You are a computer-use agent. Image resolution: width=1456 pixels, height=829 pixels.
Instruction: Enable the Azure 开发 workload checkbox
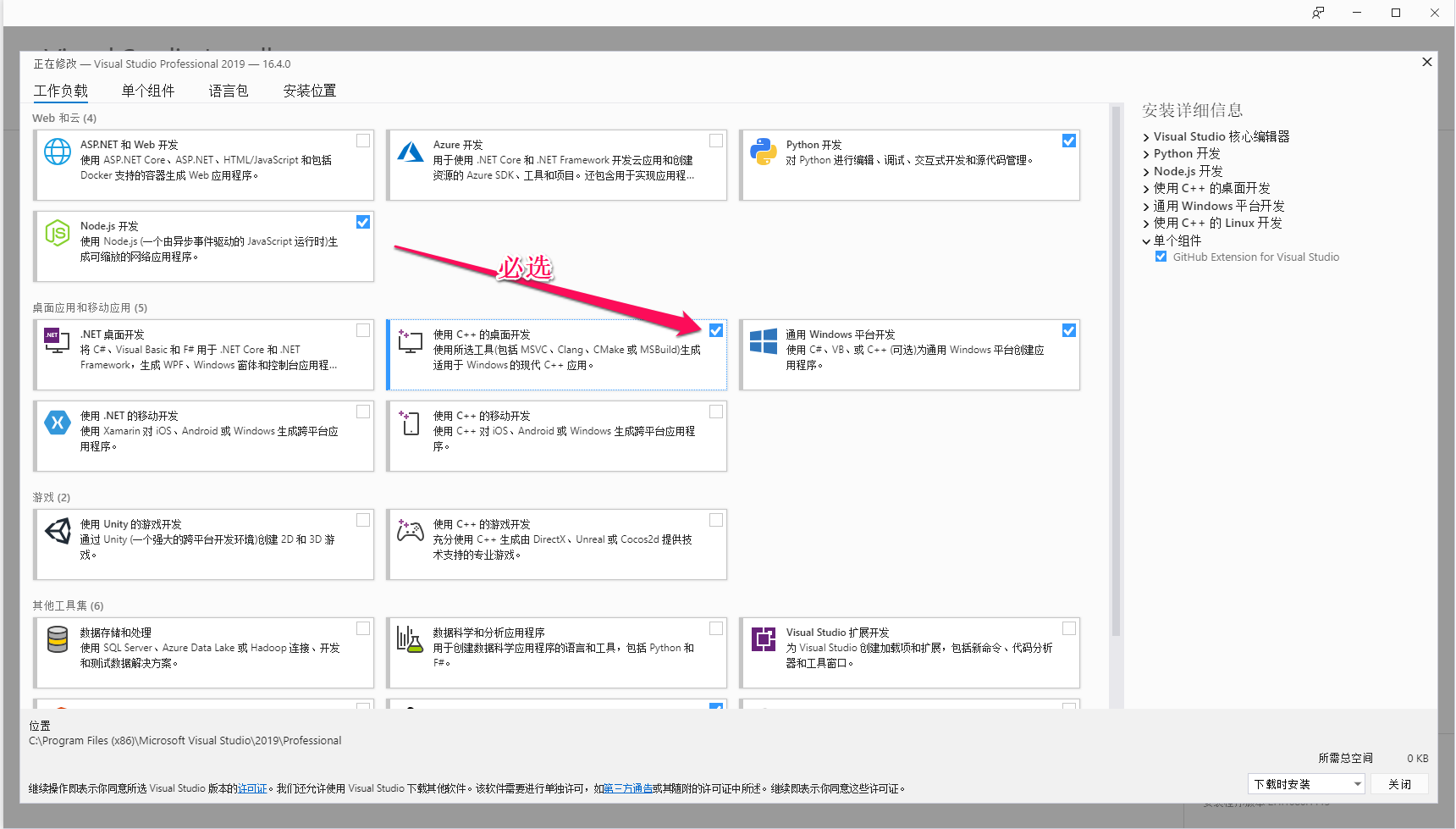point(716,141)
